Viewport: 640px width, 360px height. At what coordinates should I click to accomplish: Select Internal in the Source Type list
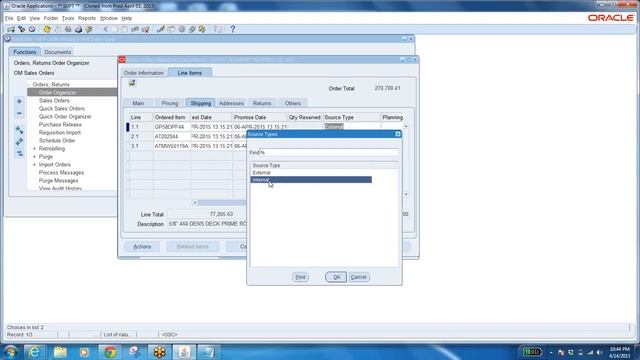(311, 180)
